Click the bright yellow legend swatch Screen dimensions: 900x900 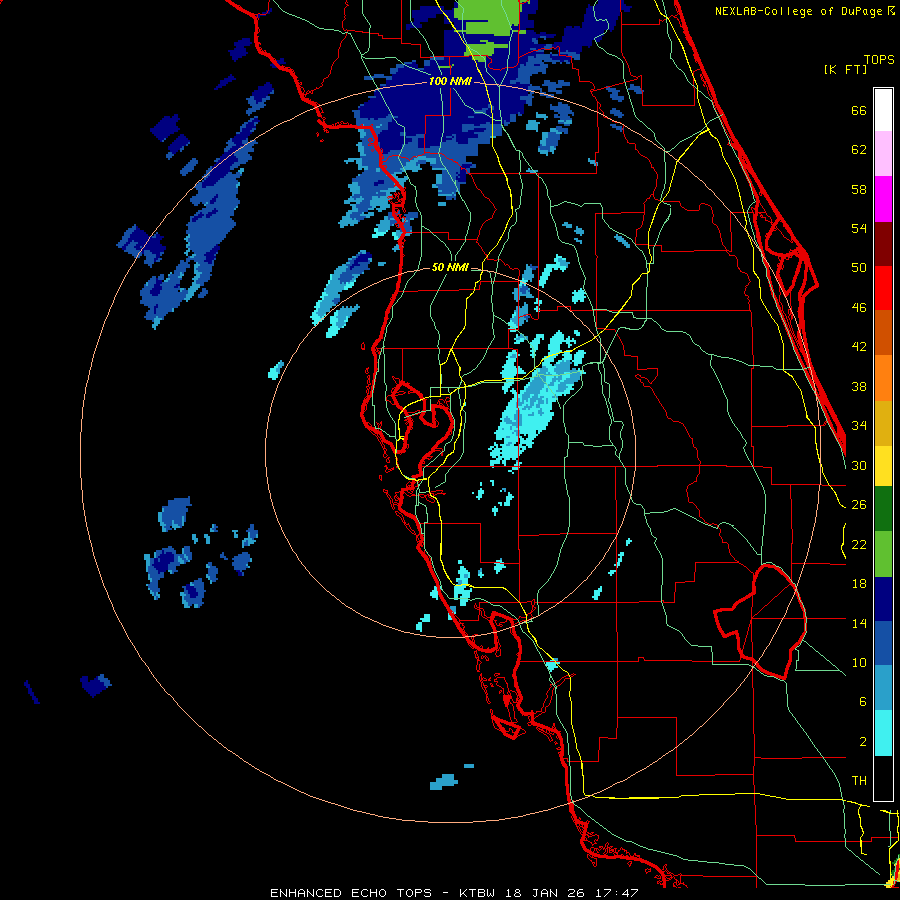[883, 466]
